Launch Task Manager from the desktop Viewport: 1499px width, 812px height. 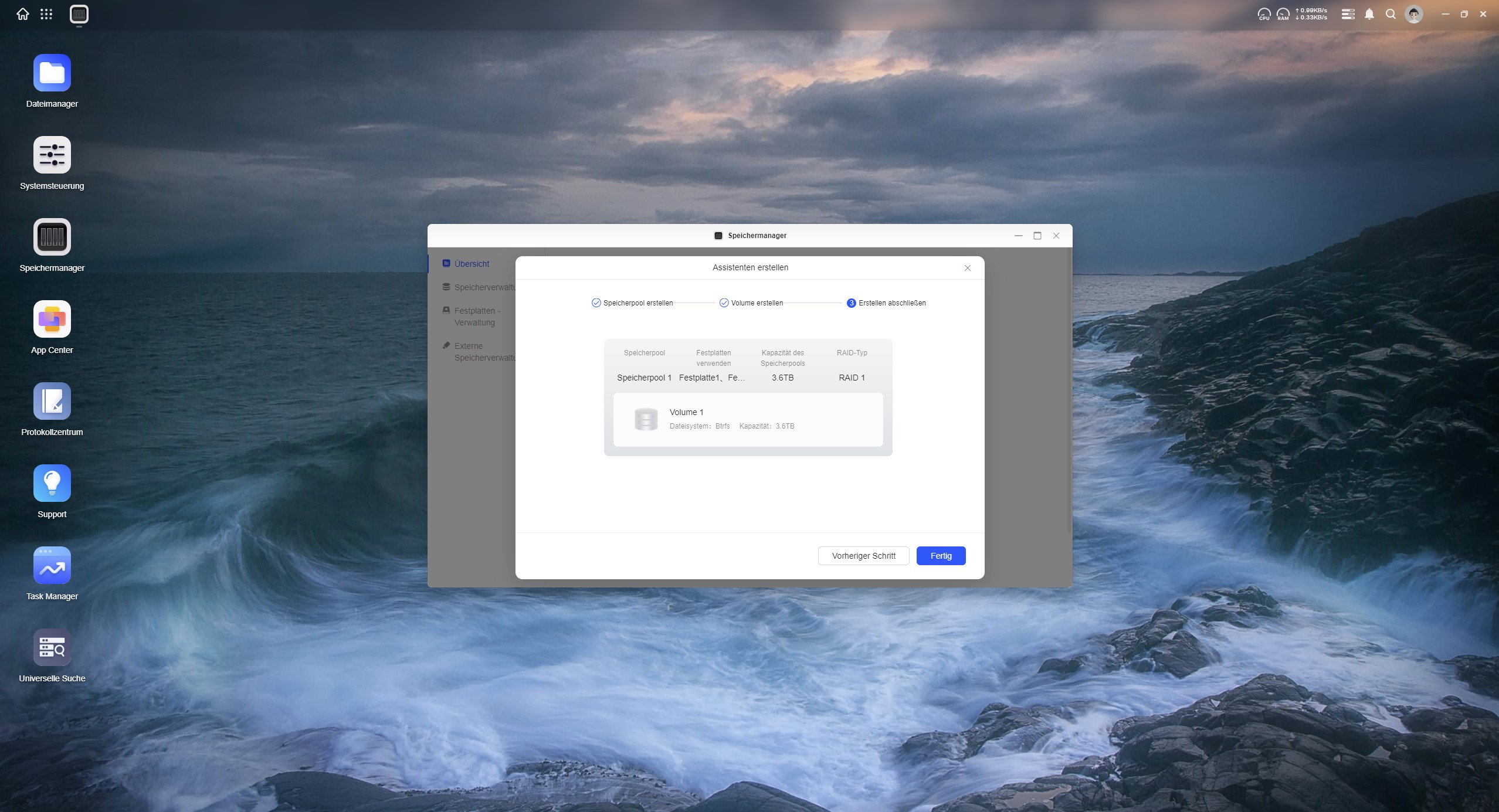52,566
